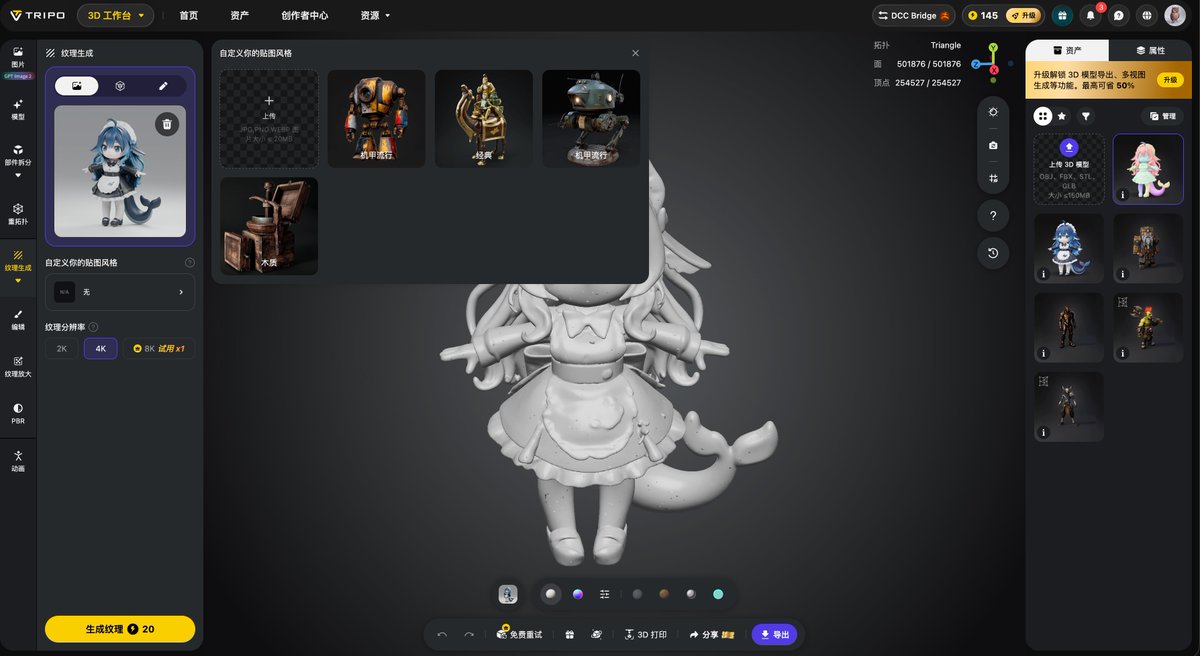The width and height of the screenshot is (1200, 656).
Task: Select 2K texture resolution
Action: [x=62, y=348]
